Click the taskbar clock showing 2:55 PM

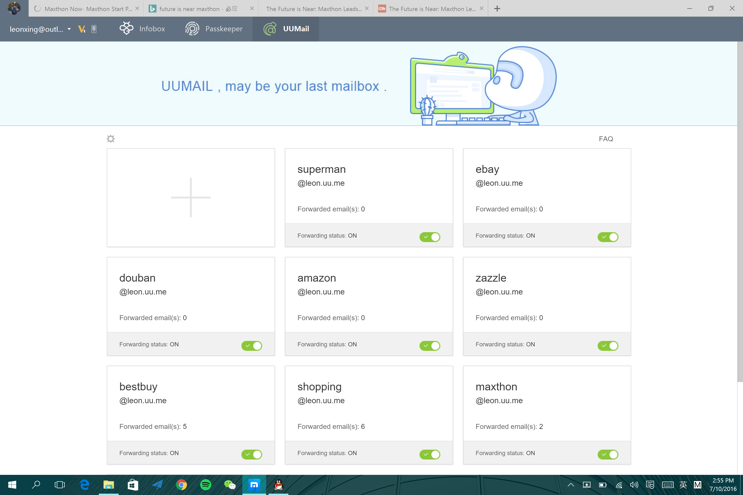pyautogui.click(x=723, y=485)
